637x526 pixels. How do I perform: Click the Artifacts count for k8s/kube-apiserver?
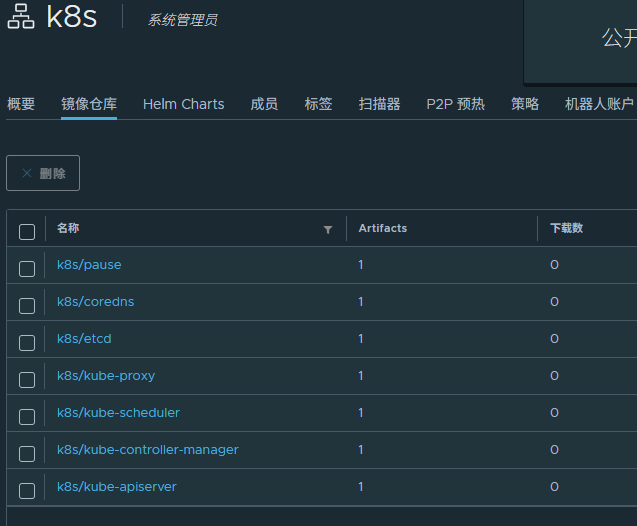pyautogui.click(x=361, y=487)
